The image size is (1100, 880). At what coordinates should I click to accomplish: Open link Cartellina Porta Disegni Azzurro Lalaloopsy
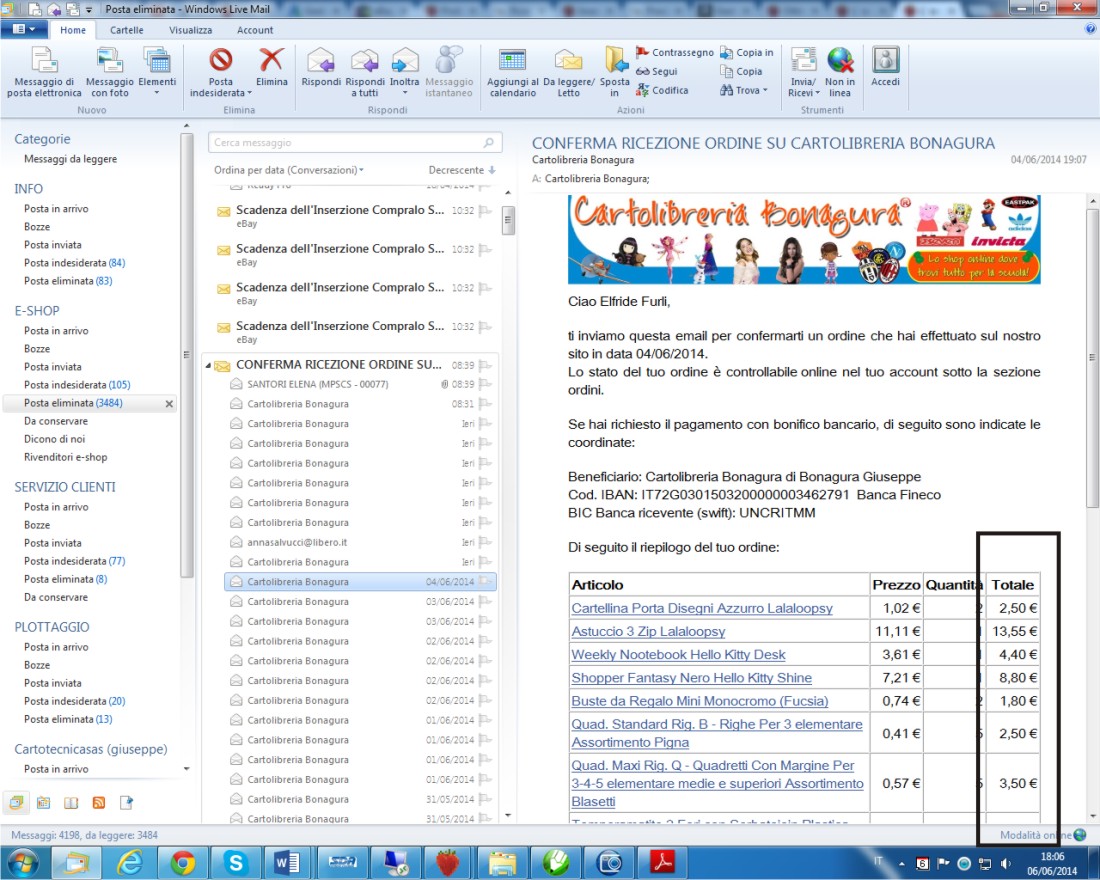(702, 608)
